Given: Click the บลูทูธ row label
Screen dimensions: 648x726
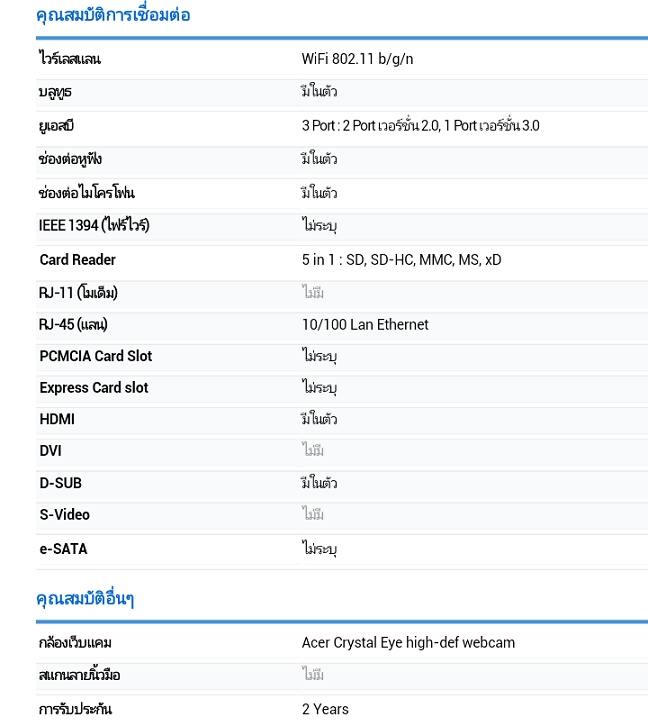Looking at the screenshot, I should point(55,92).
